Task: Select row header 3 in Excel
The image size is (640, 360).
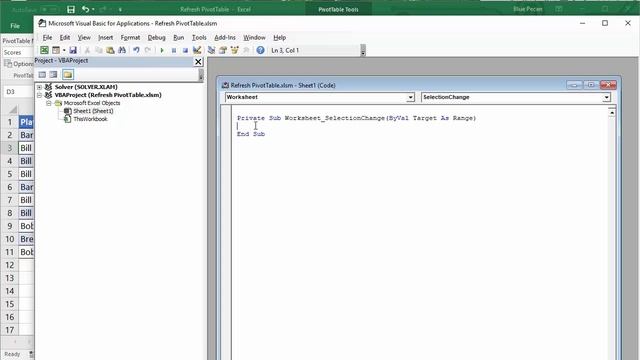Action: pyautogui.click(x=9, y=148)
